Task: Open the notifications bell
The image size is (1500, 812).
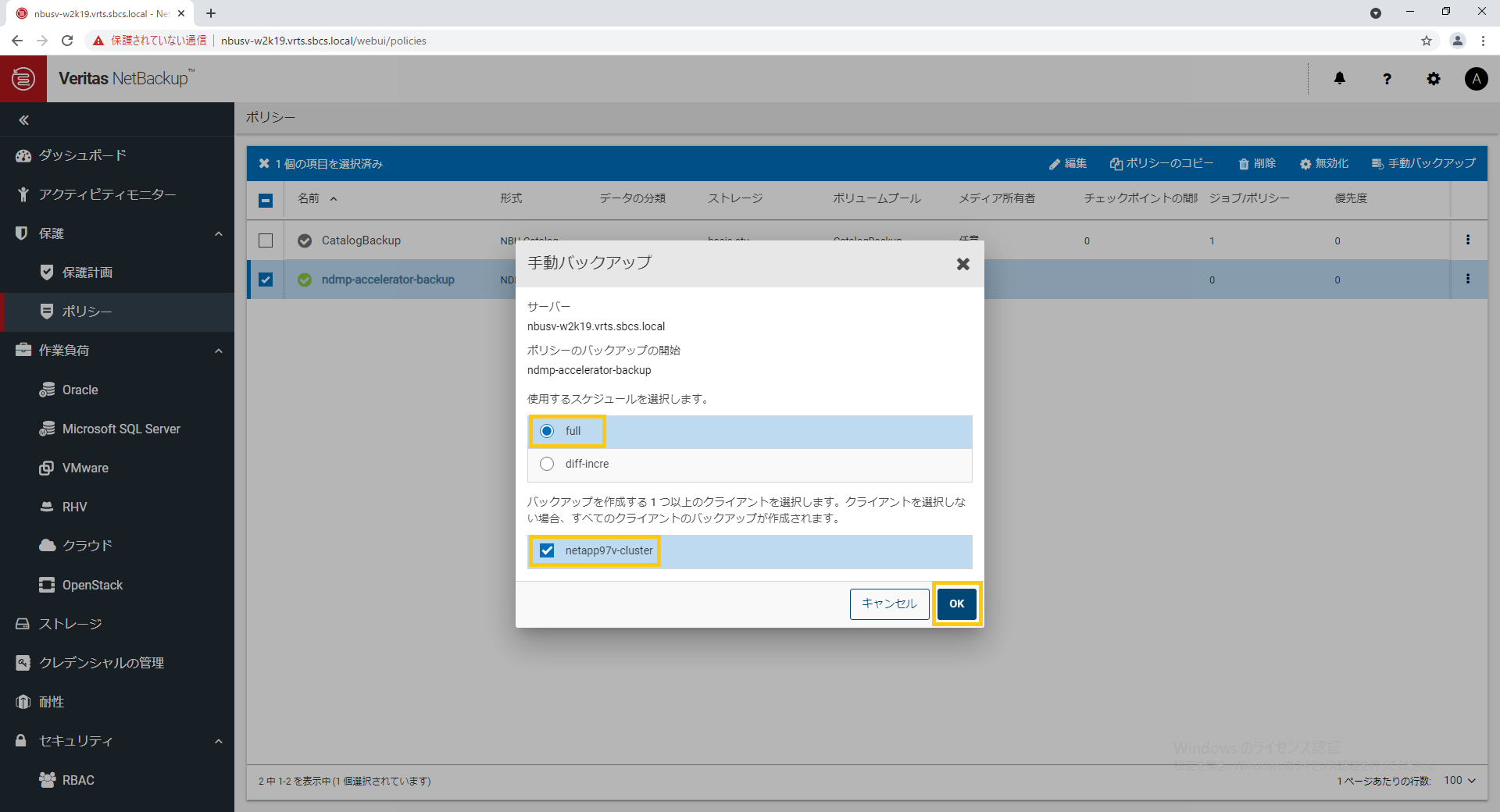Action: pyautogui.click(x=1340, y=78)
